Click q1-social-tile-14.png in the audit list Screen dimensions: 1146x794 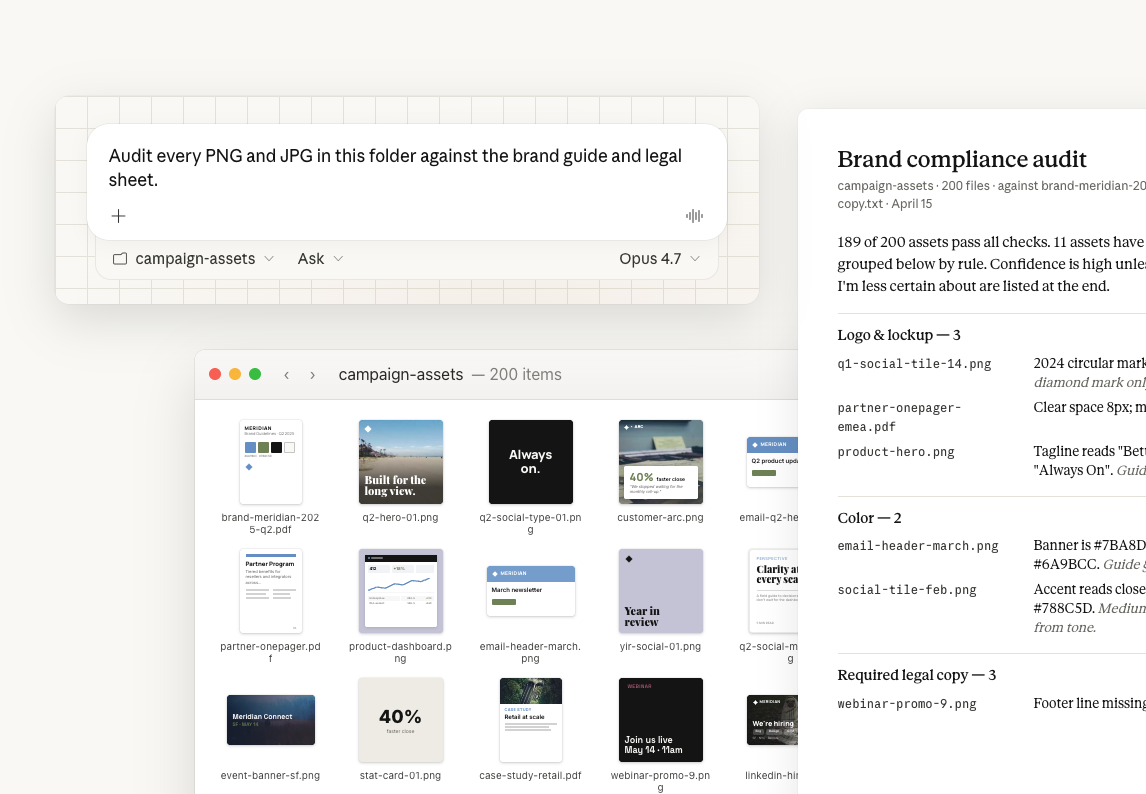914,364
